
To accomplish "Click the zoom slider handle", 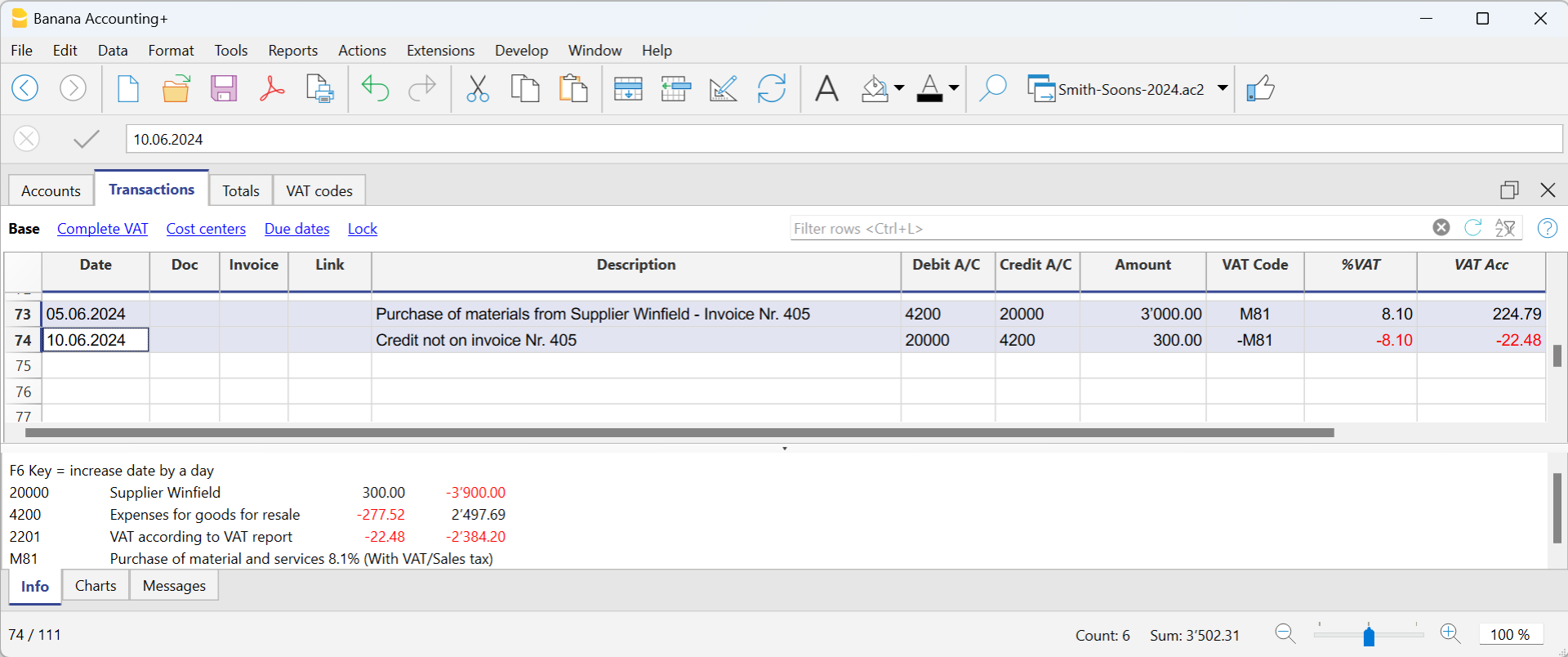I will 1369,635.
